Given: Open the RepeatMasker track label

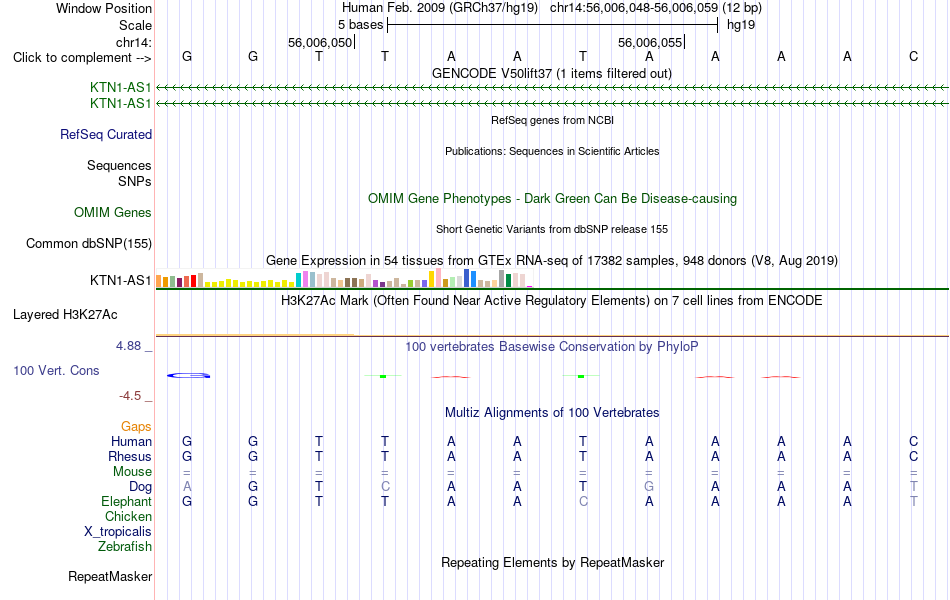Looking at the screenshot, I should [x=110, y=576].
